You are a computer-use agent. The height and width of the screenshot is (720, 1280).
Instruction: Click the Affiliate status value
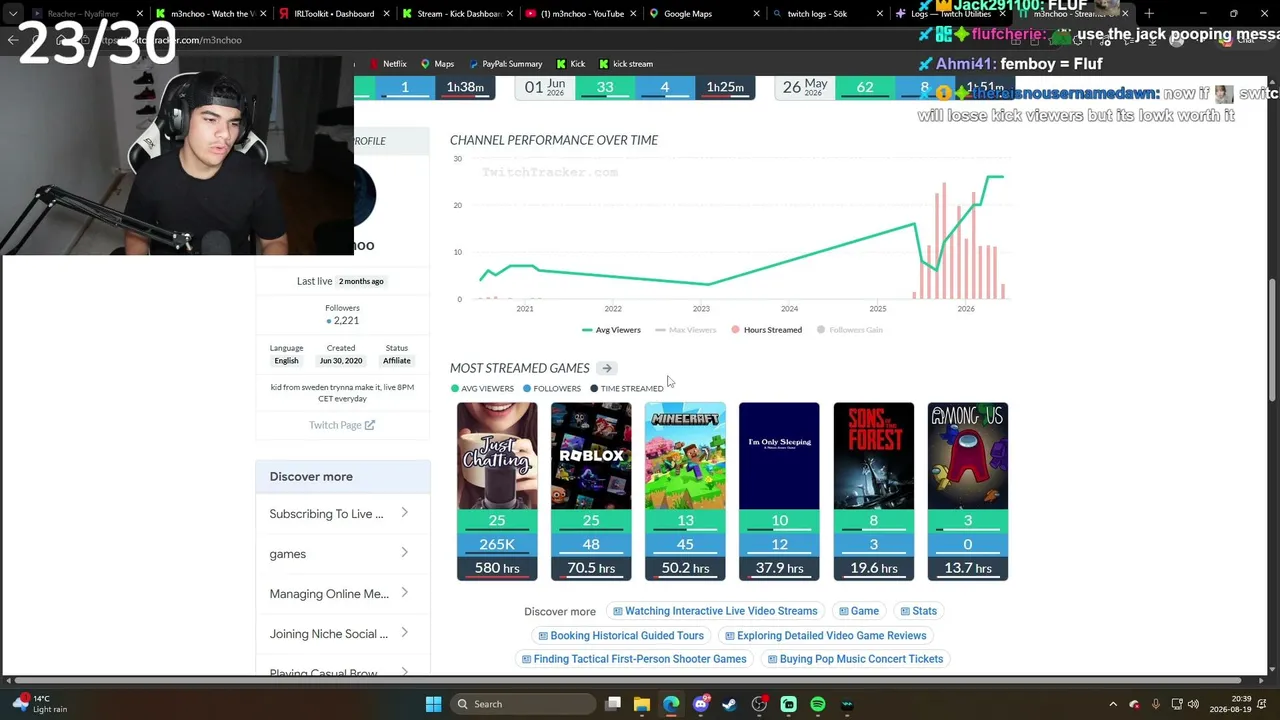point(397,361)
